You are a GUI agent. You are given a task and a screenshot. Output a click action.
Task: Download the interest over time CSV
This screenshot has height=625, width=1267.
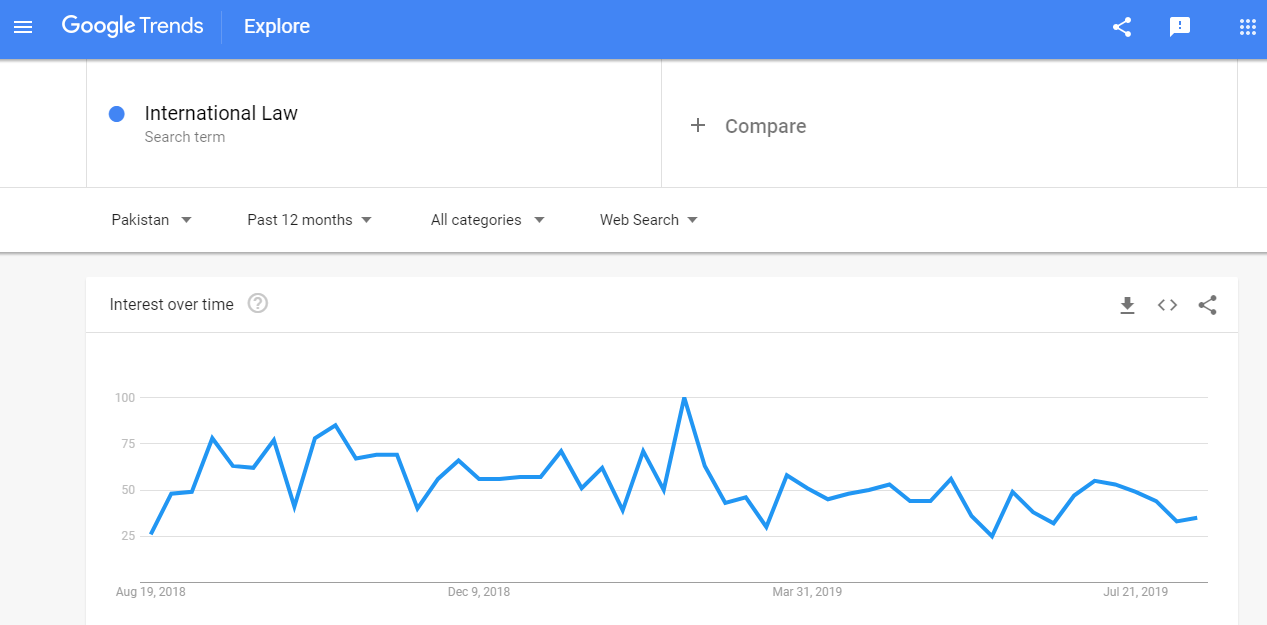coord(1127,305)
